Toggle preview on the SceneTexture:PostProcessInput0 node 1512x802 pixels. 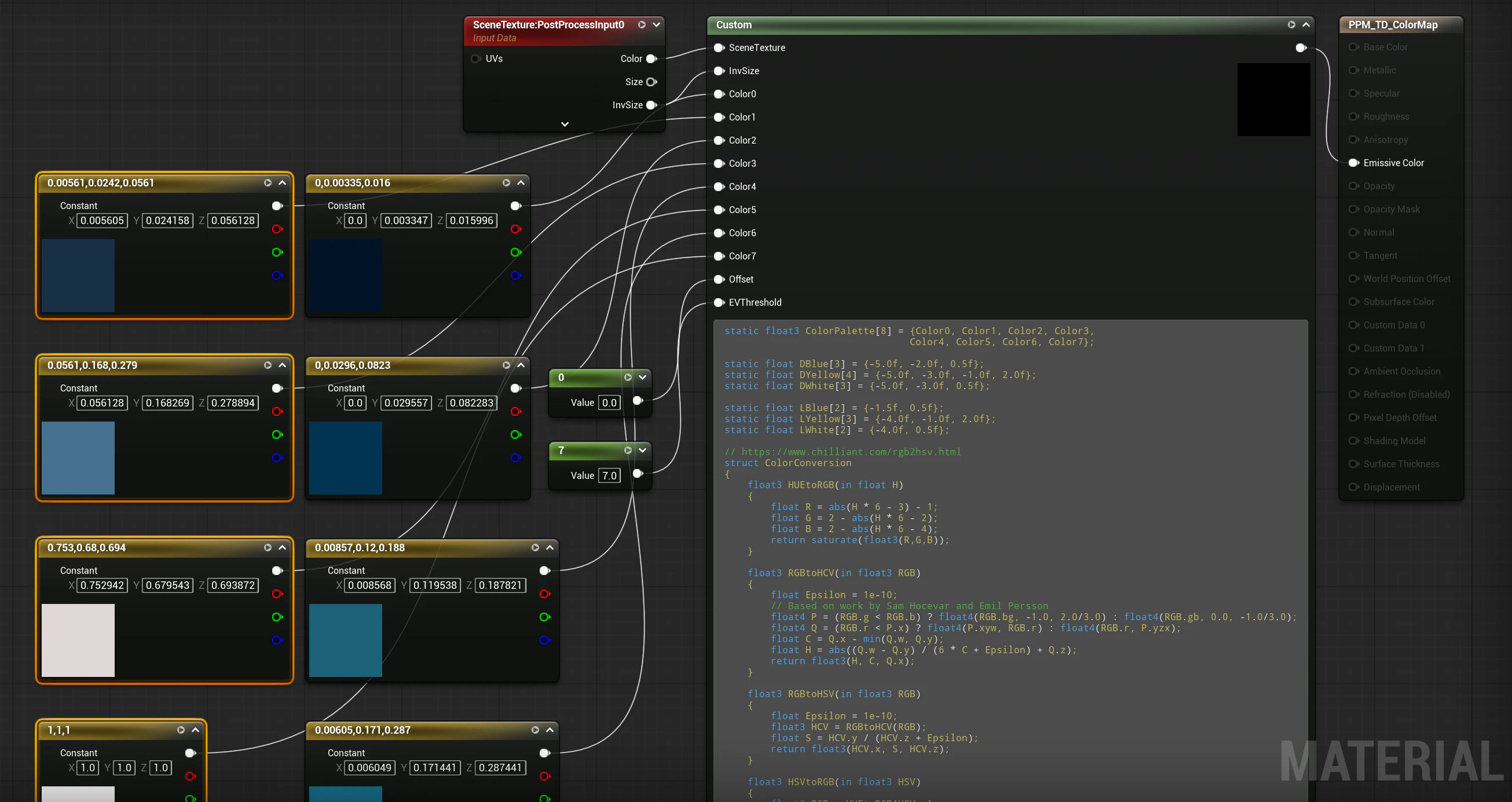pos(642,25)
